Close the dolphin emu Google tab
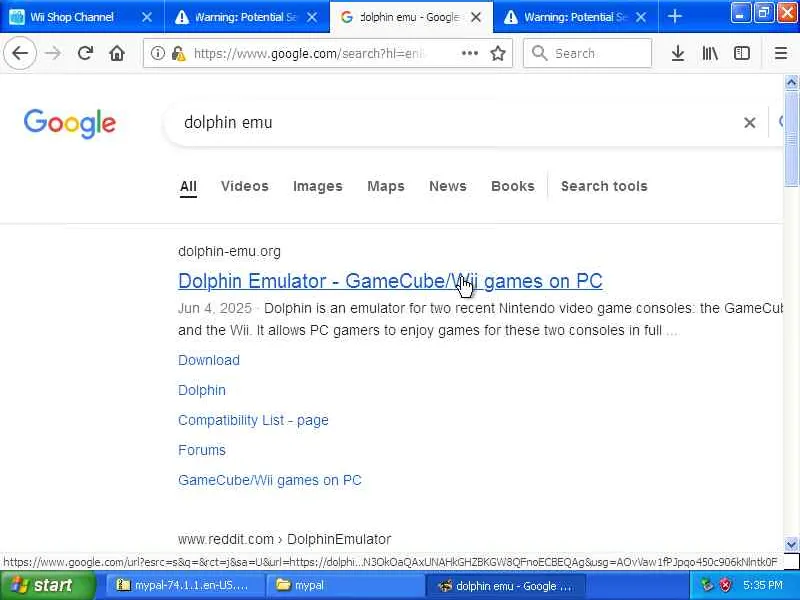 476,17
